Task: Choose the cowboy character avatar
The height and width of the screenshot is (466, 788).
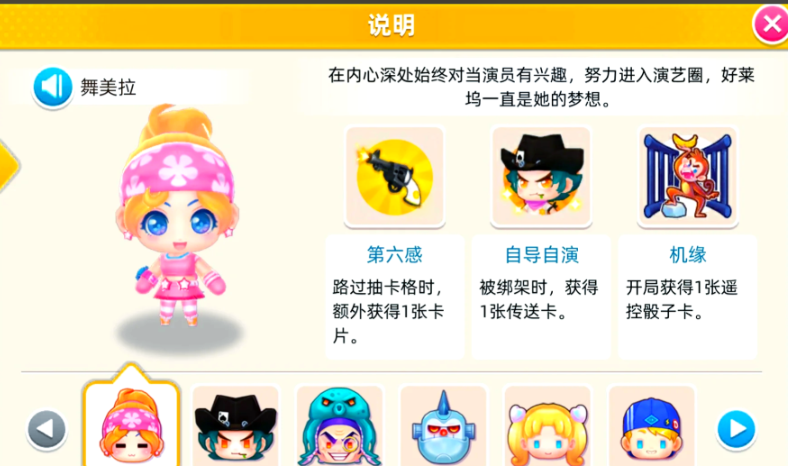Action: [x=236, y=426]
